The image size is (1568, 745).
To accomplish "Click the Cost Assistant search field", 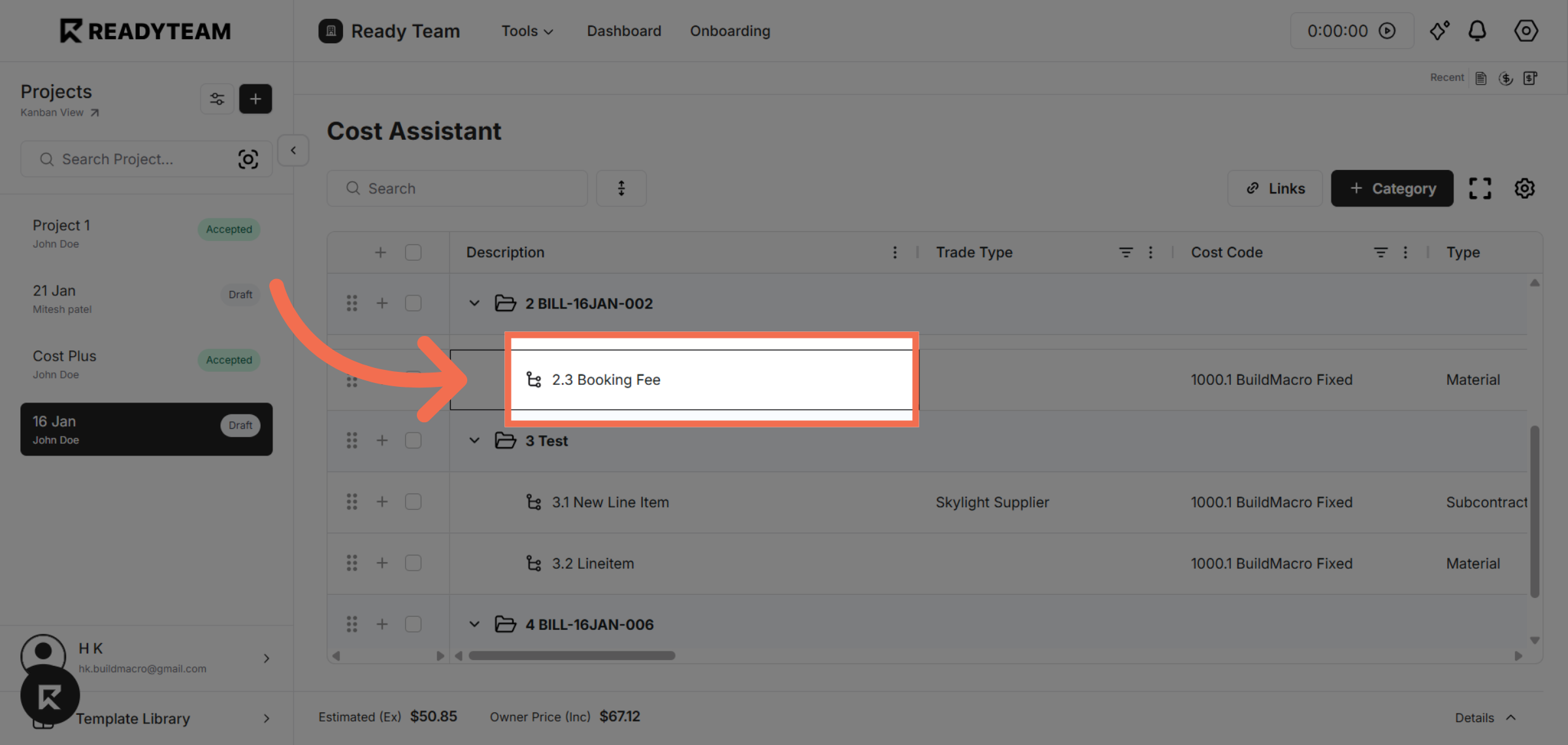I will point(457,188).
